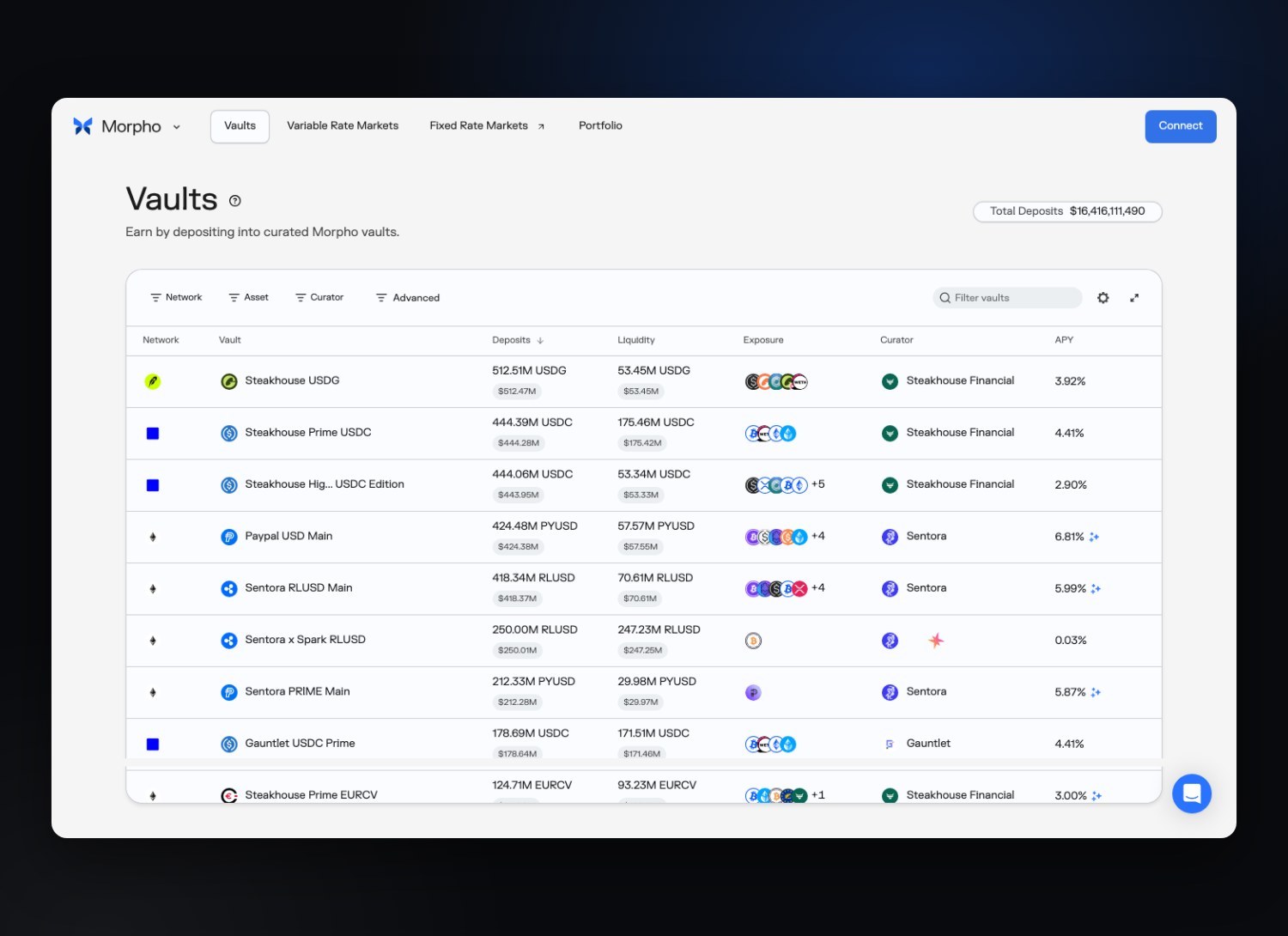This screenshot has width=1288, height=936.
Task: Open Fixed Rate Markets external tab
Action: click(x=487, y=126)
